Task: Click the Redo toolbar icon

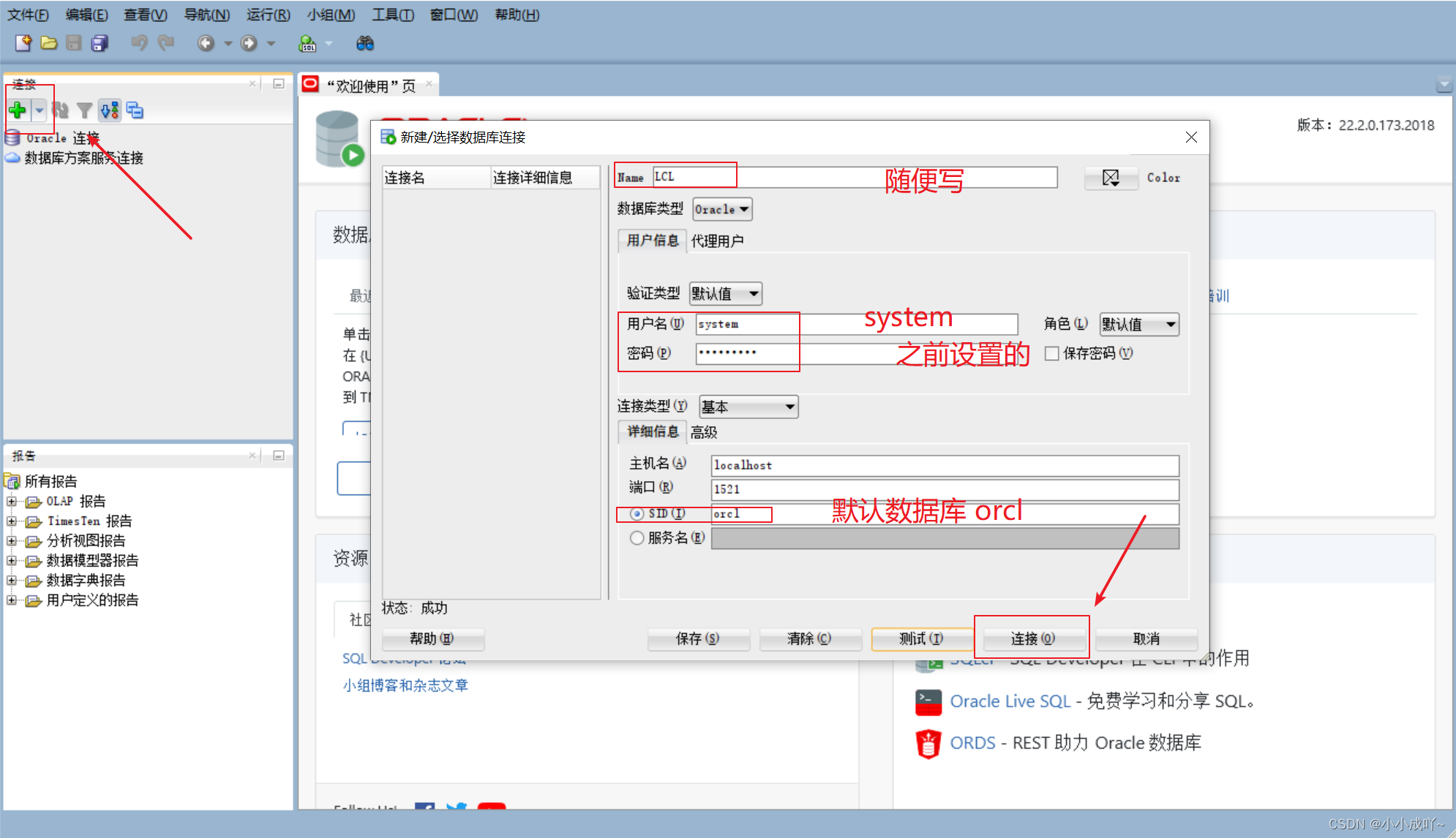Action: (x=166, y=43)
